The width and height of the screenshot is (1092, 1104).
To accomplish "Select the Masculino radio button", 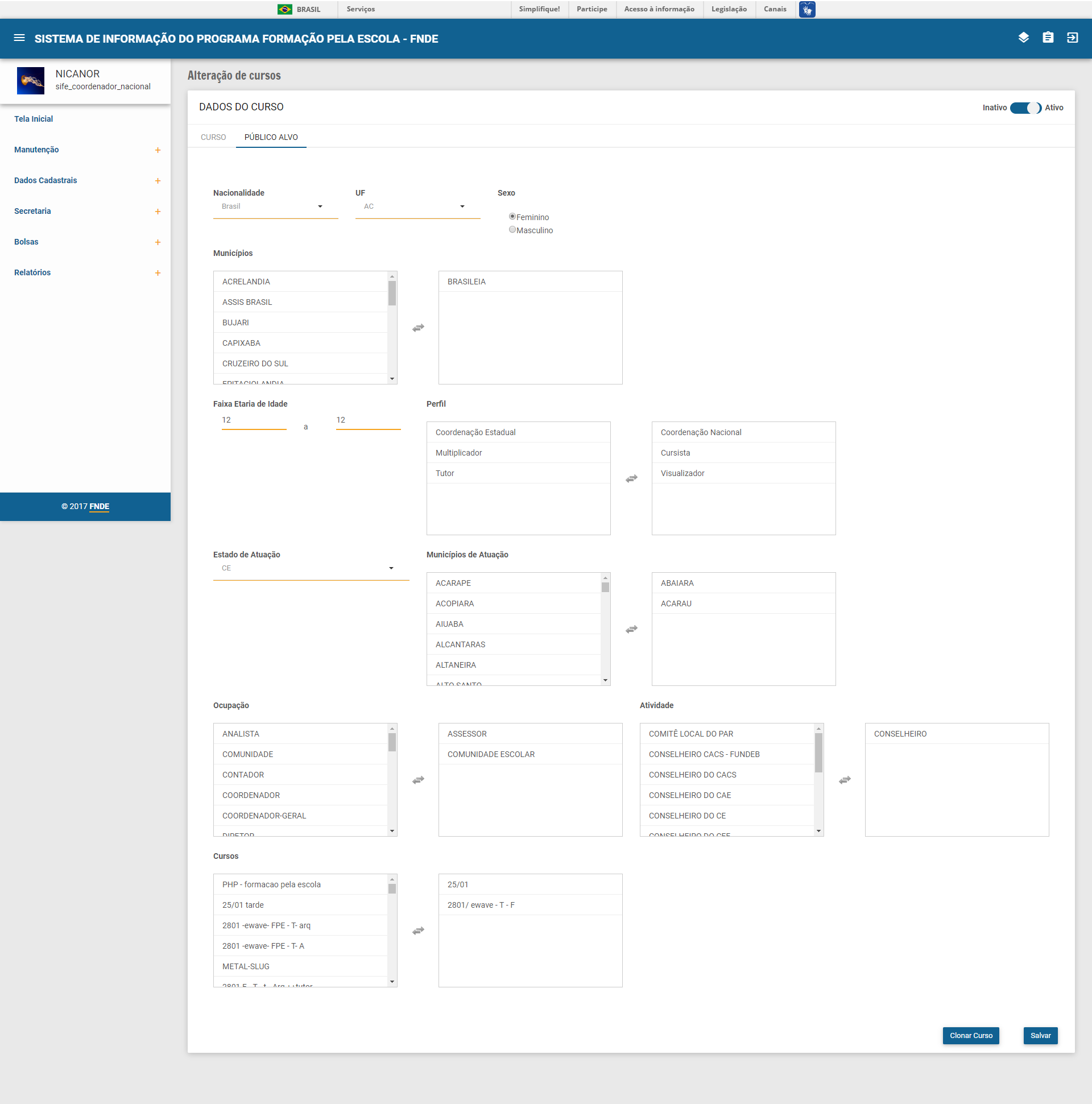I will (512, 230).
